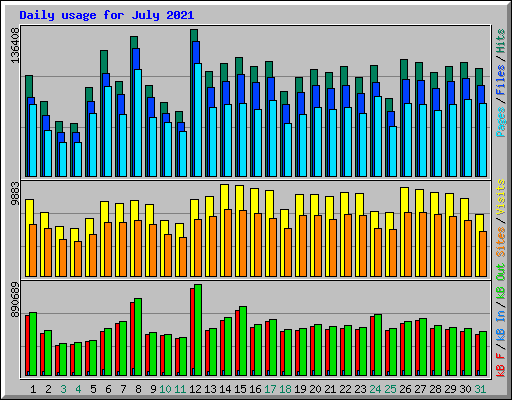The width and height of the screenshot is (512, 400).
Task: Click the 'kB Out' legend label
Action: click(501, 281)
